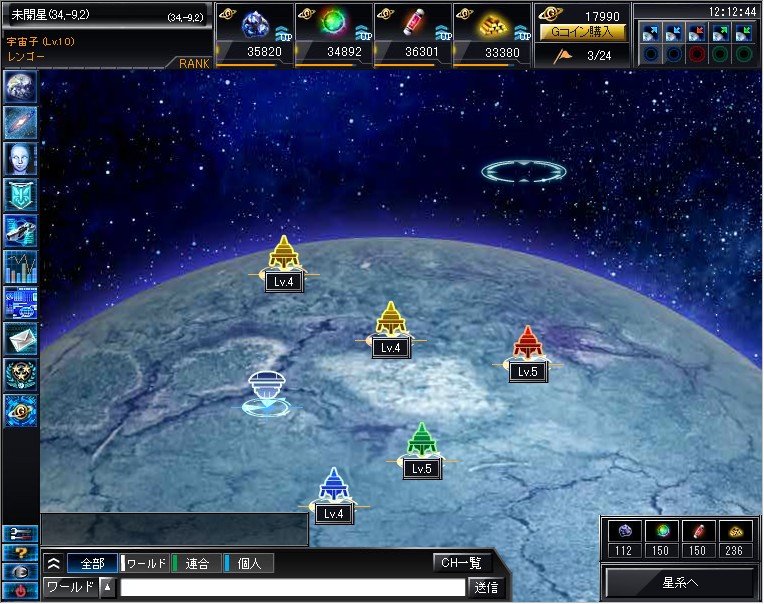Click the green orb resource icon
The height and width of the screenshot is (604, 764).
(x=333, y=22)
